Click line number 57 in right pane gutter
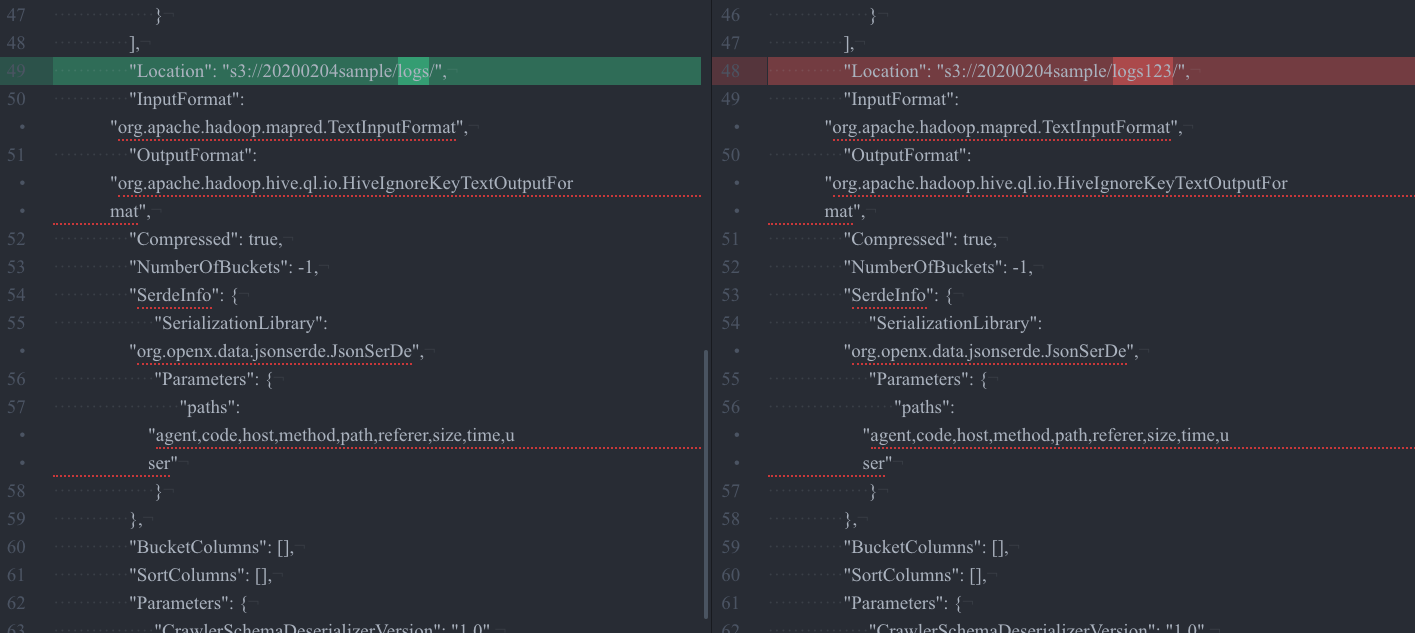This screenshot has width=1415, height=633. pos(731,491)
